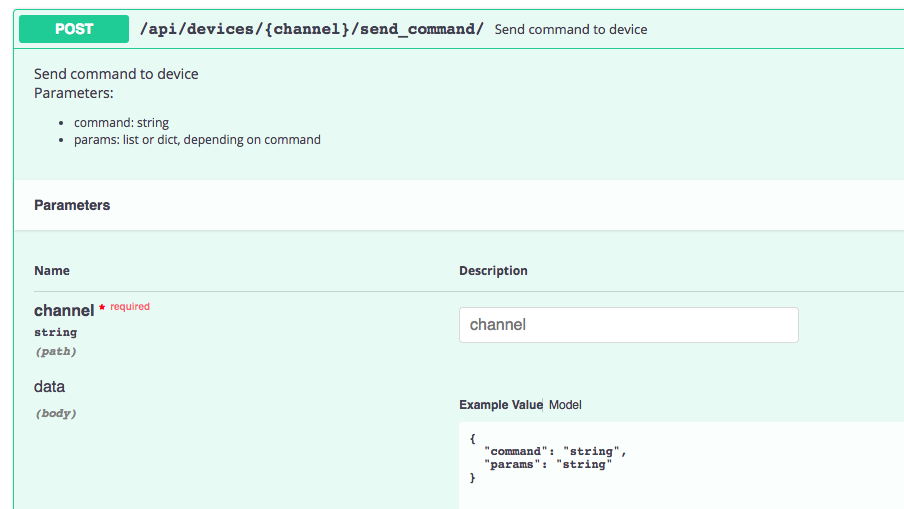Collapse the /api/devices/{channel}/send_command/ endpoint path

click(311, 29)
